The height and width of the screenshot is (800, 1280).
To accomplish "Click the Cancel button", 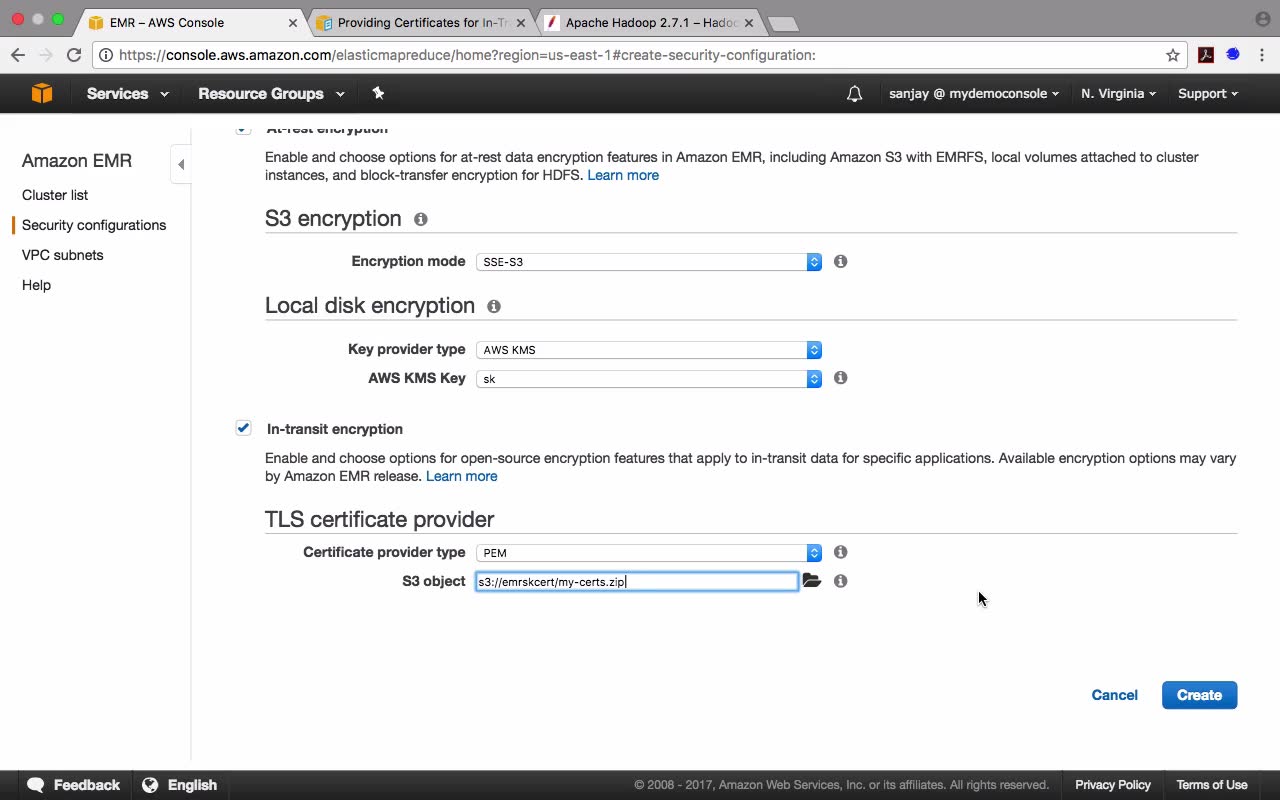I will pos(1114,695).
